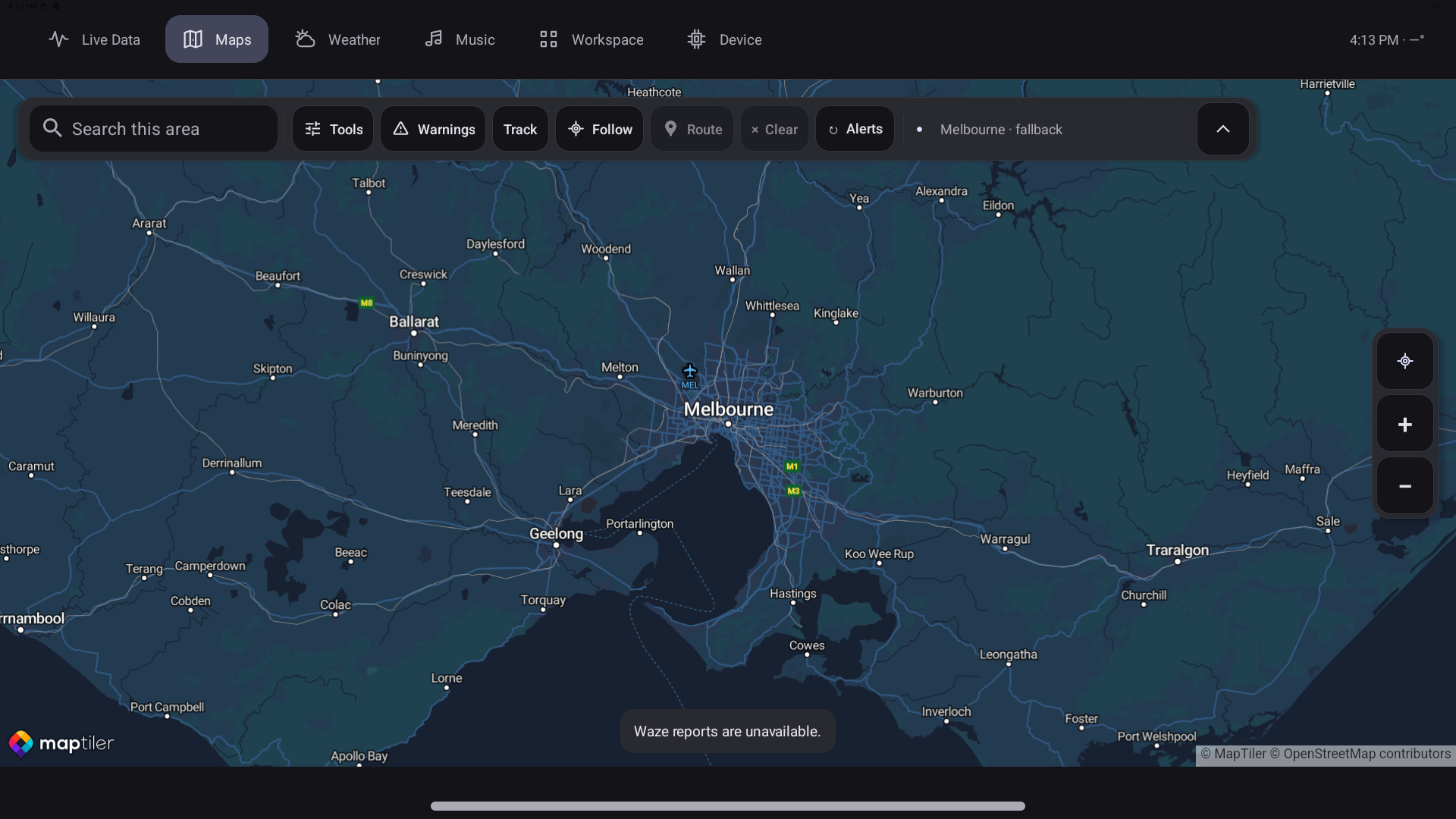Screen dimensions: 1456x819
Task: Click the Clear button
Action: [774, 129]
